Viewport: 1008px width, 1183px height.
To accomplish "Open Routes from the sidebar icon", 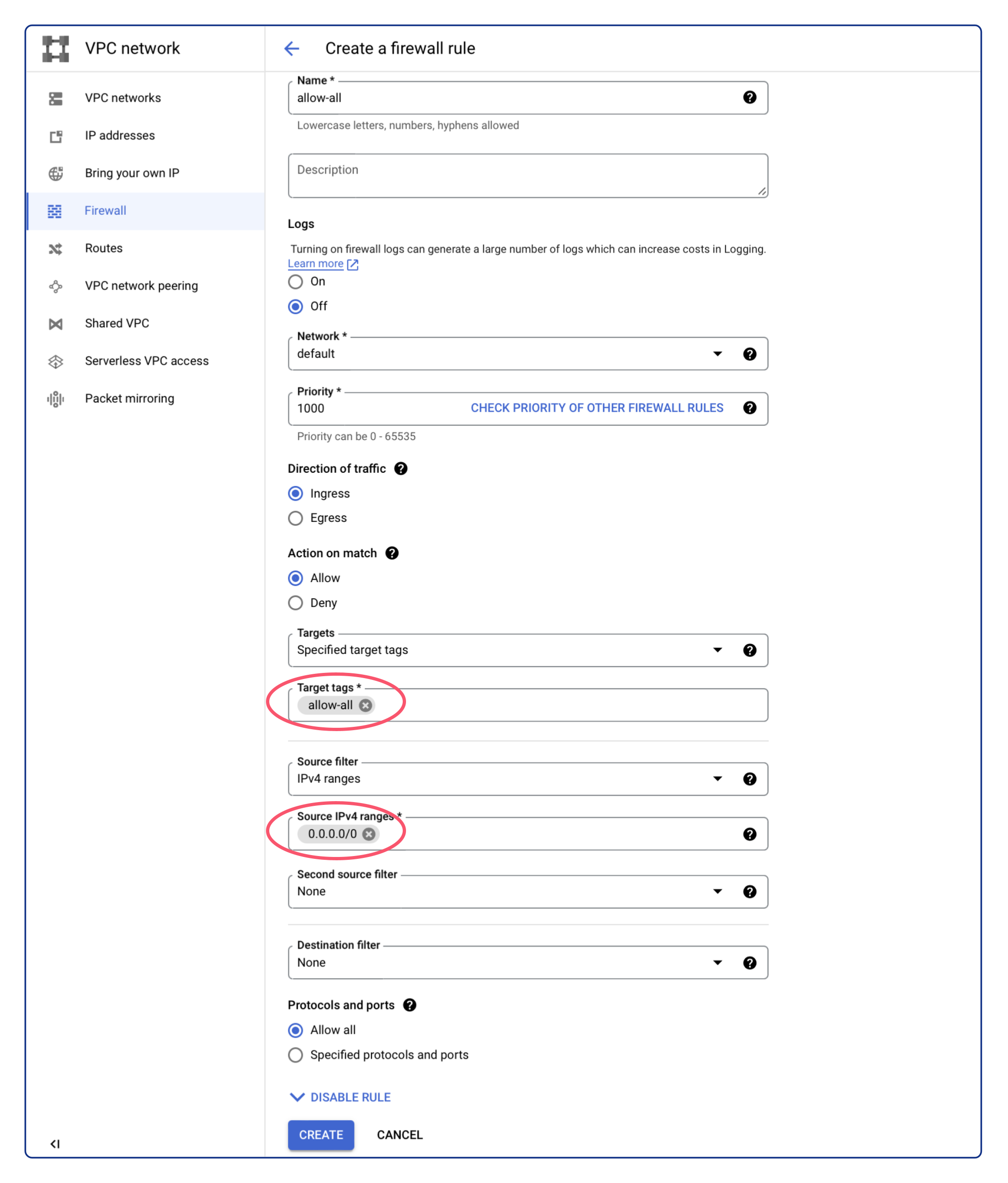I will point(55,248).
